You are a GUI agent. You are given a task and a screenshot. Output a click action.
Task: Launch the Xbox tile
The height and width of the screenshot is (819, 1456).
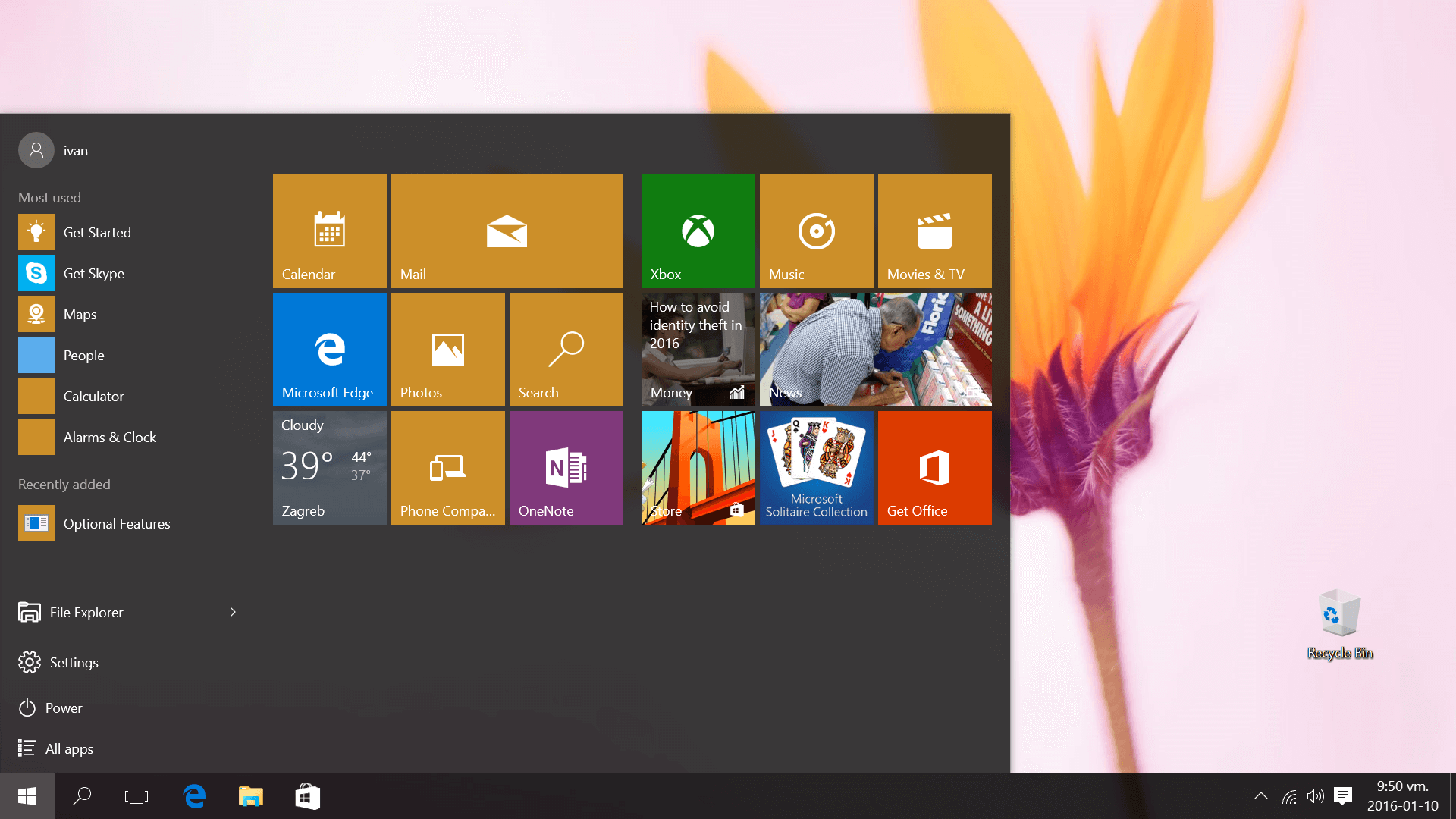coord(698,231)
